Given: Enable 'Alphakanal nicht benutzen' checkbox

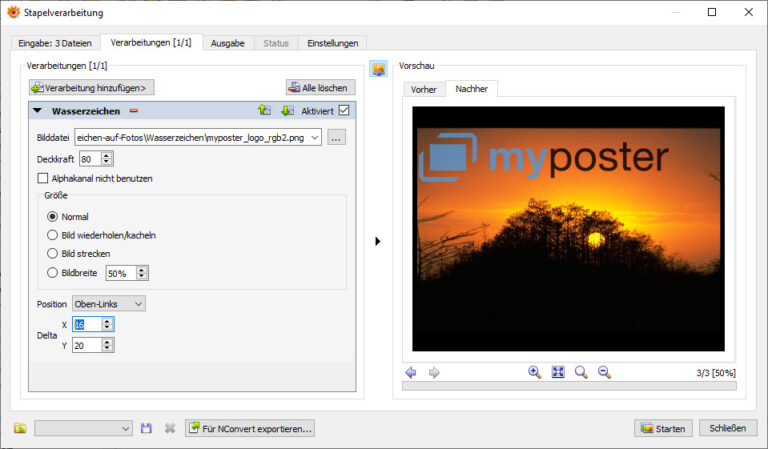Looking at the screenshot, I should [x=43, y=178].
